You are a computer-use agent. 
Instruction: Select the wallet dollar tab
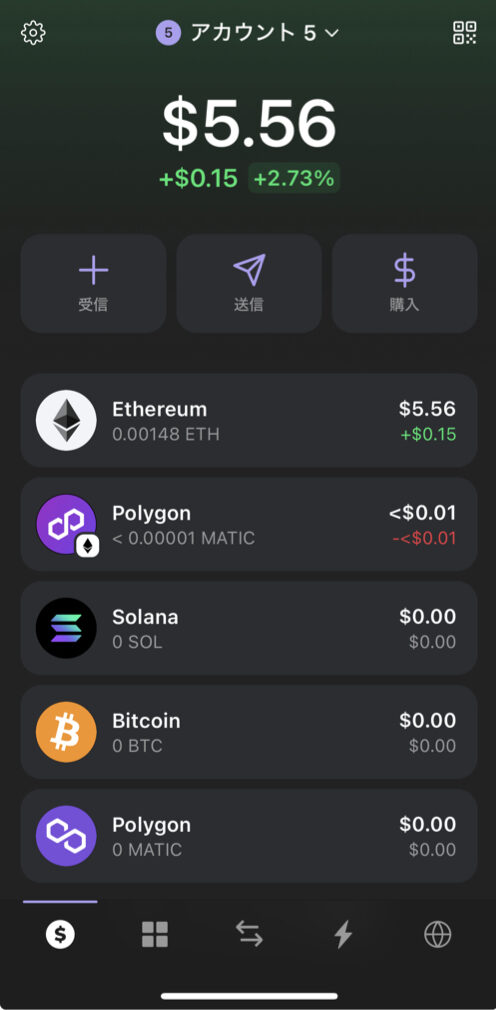(60, 934)
